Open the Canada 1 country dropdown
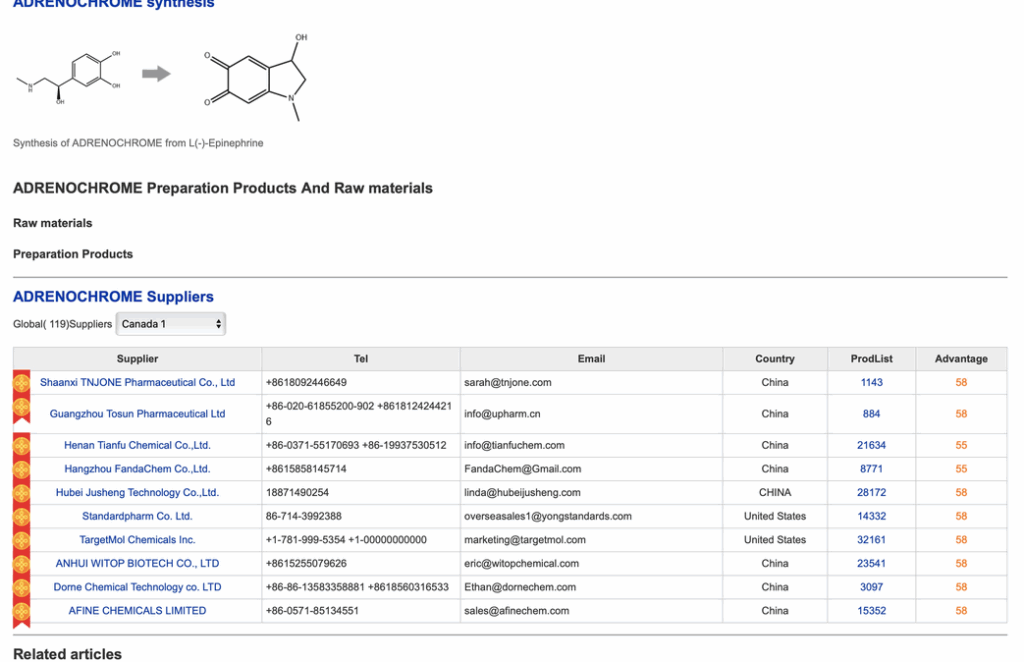 click(x=170, y=324)
